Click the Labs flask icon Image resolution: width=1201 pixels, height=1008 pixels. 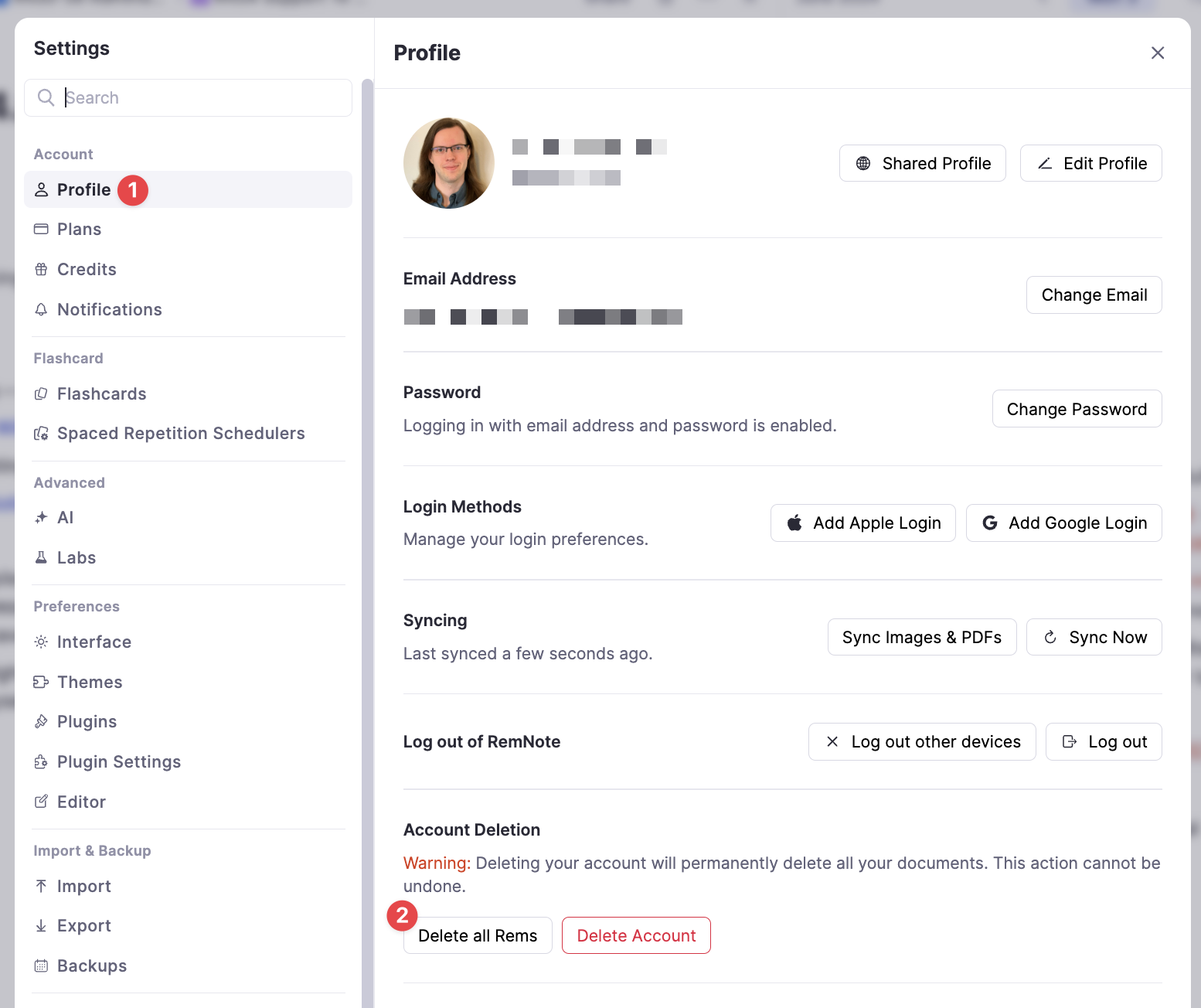41,558
